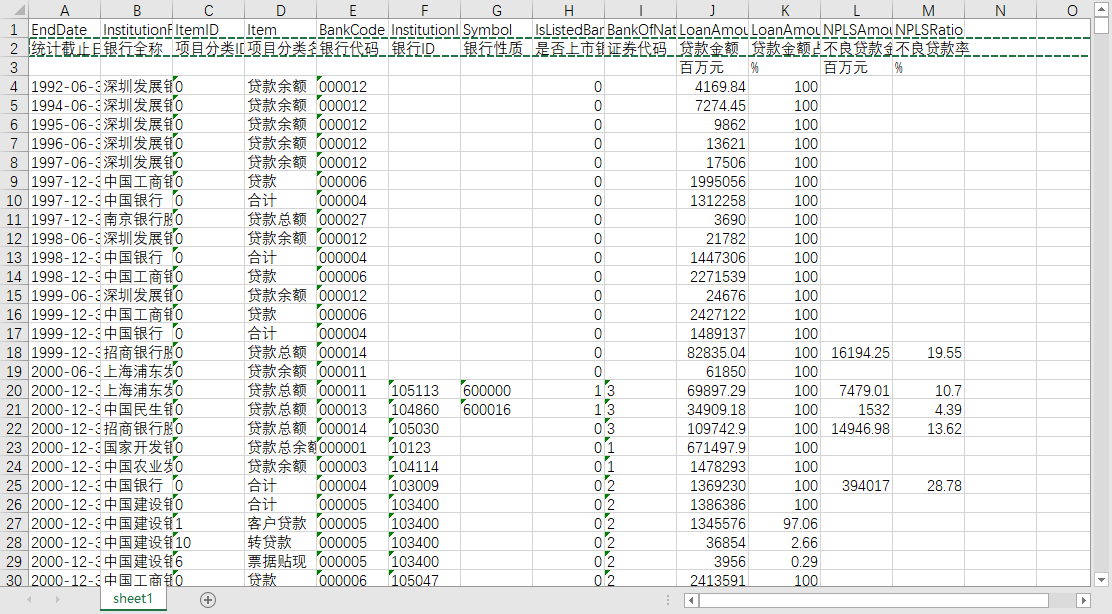Screen dimensions: 1112x614
Task: Select loan amount cell 4169.84
Action: 712,86
